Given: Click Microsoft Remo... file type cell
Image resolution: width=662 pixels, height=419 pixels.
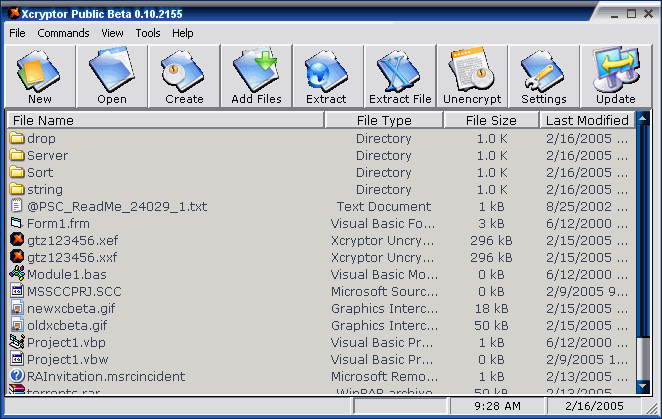Looking at the screenshot, I should (385, 376).
